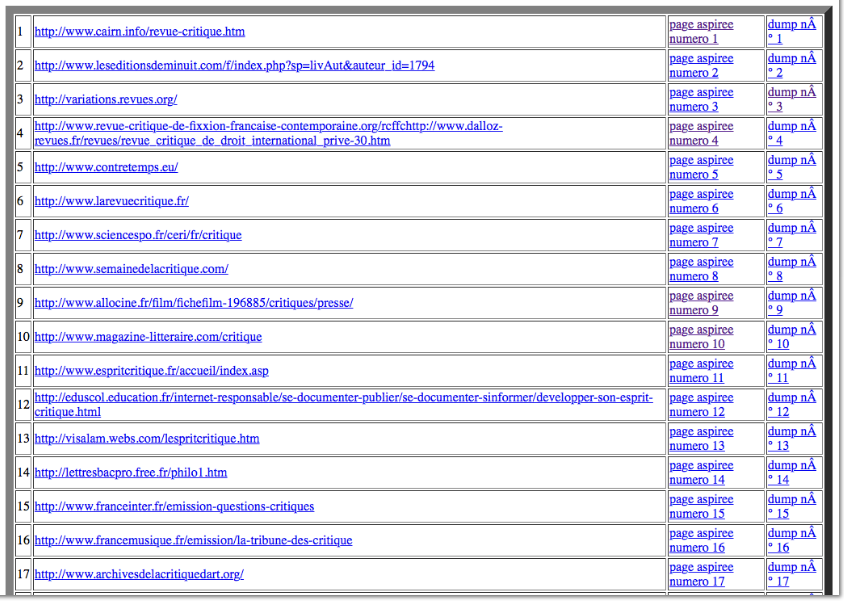Image resolution: width=844 pixels, height=601 pixels.
Task: Open the allocine.fr critiques presse link
Action: click(194, 303)
